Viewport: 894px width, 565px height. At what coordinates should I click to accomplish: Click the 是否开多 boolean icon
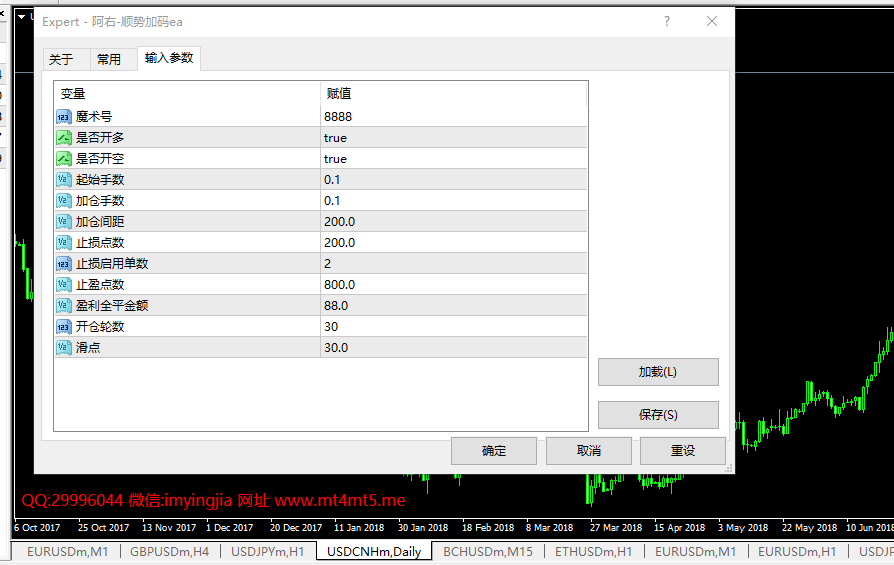point(64,138)
